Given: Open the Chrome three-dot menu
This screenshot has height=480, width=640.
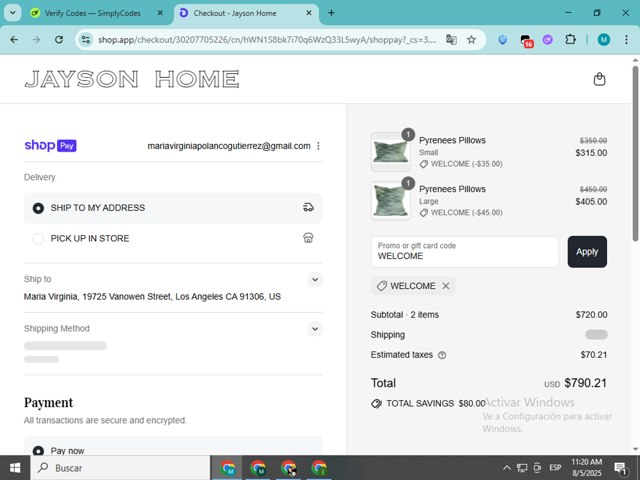Looking at the screenshot, I should tap(626, 40).
